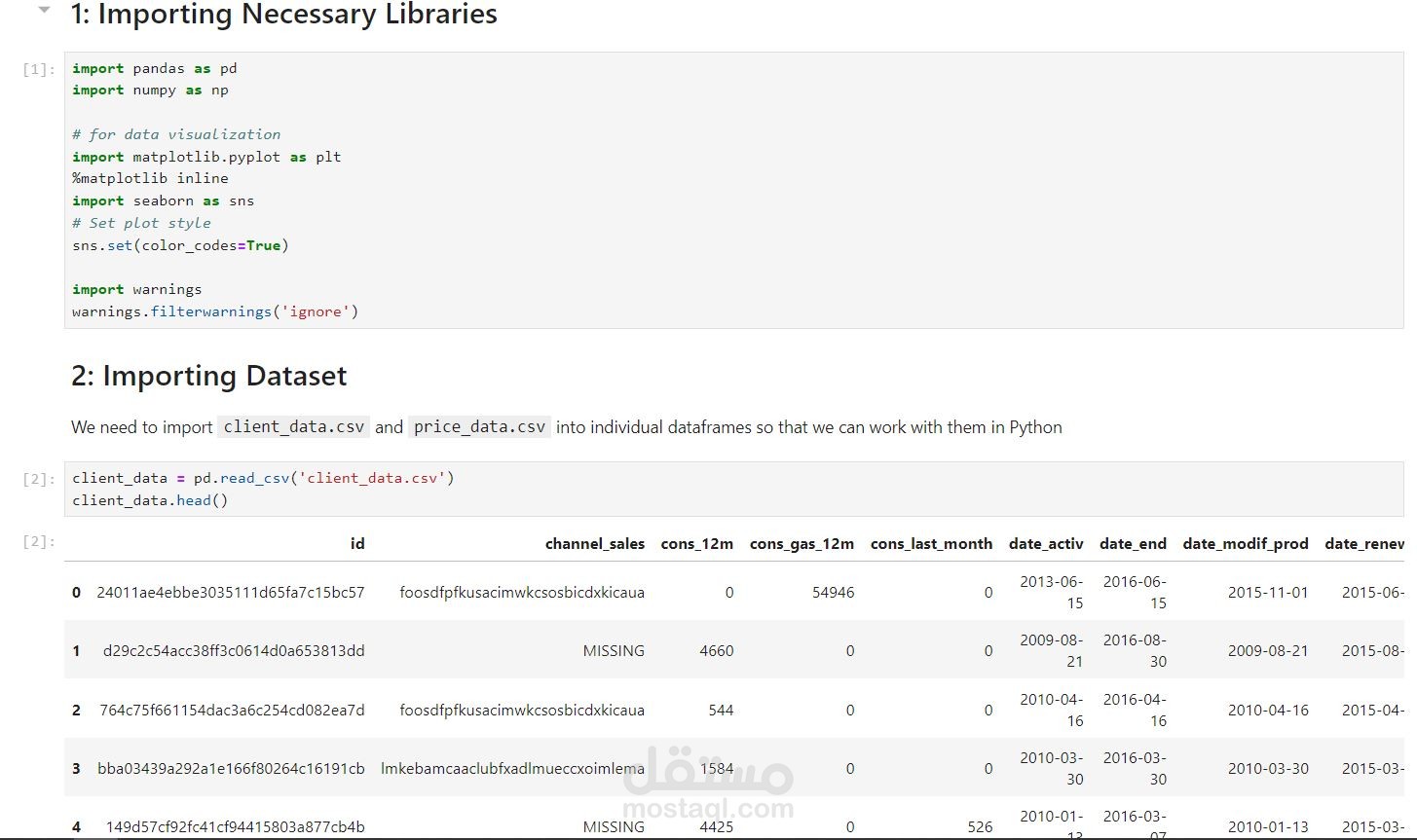Click the client_data.csv inline code text

293,427
